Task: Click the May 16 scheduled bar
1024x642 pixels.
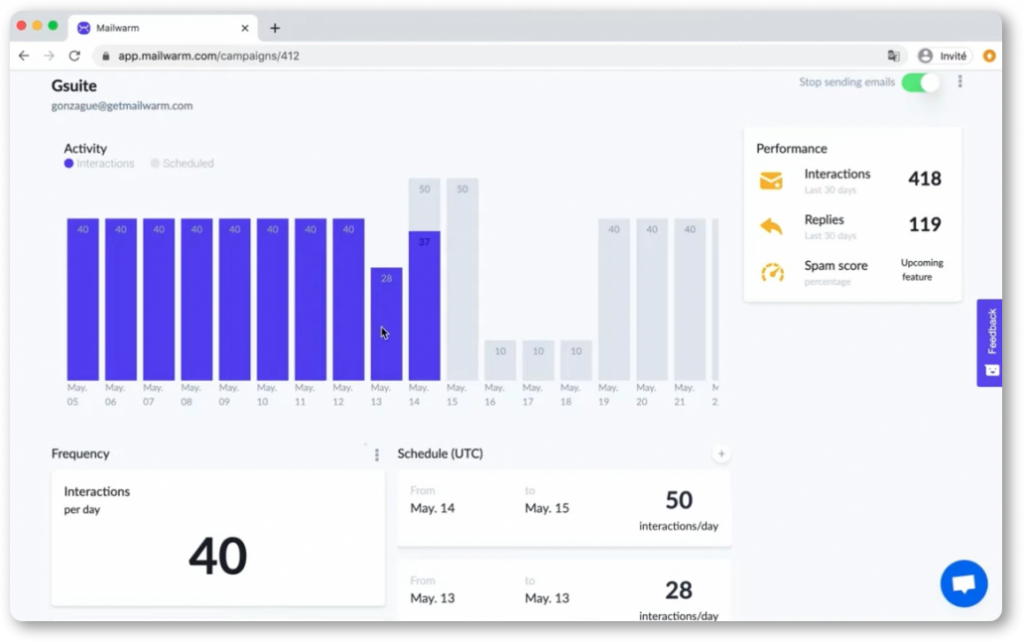Action: 500,360
